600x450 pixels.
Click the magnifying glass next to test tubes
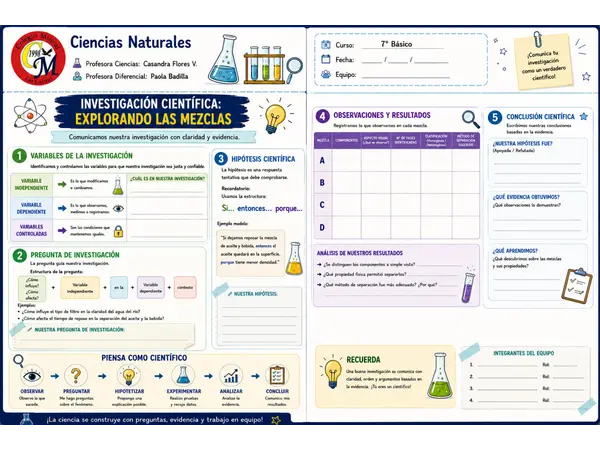[294, 69]
